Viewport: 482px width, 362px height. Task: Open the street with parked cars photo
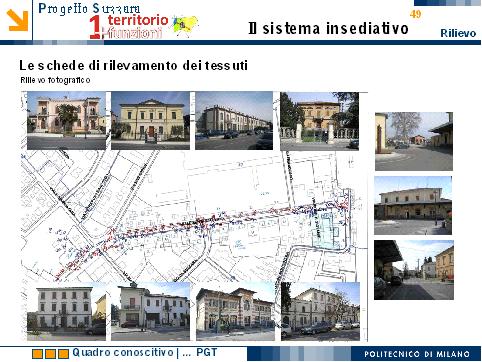tap(320, 311)
